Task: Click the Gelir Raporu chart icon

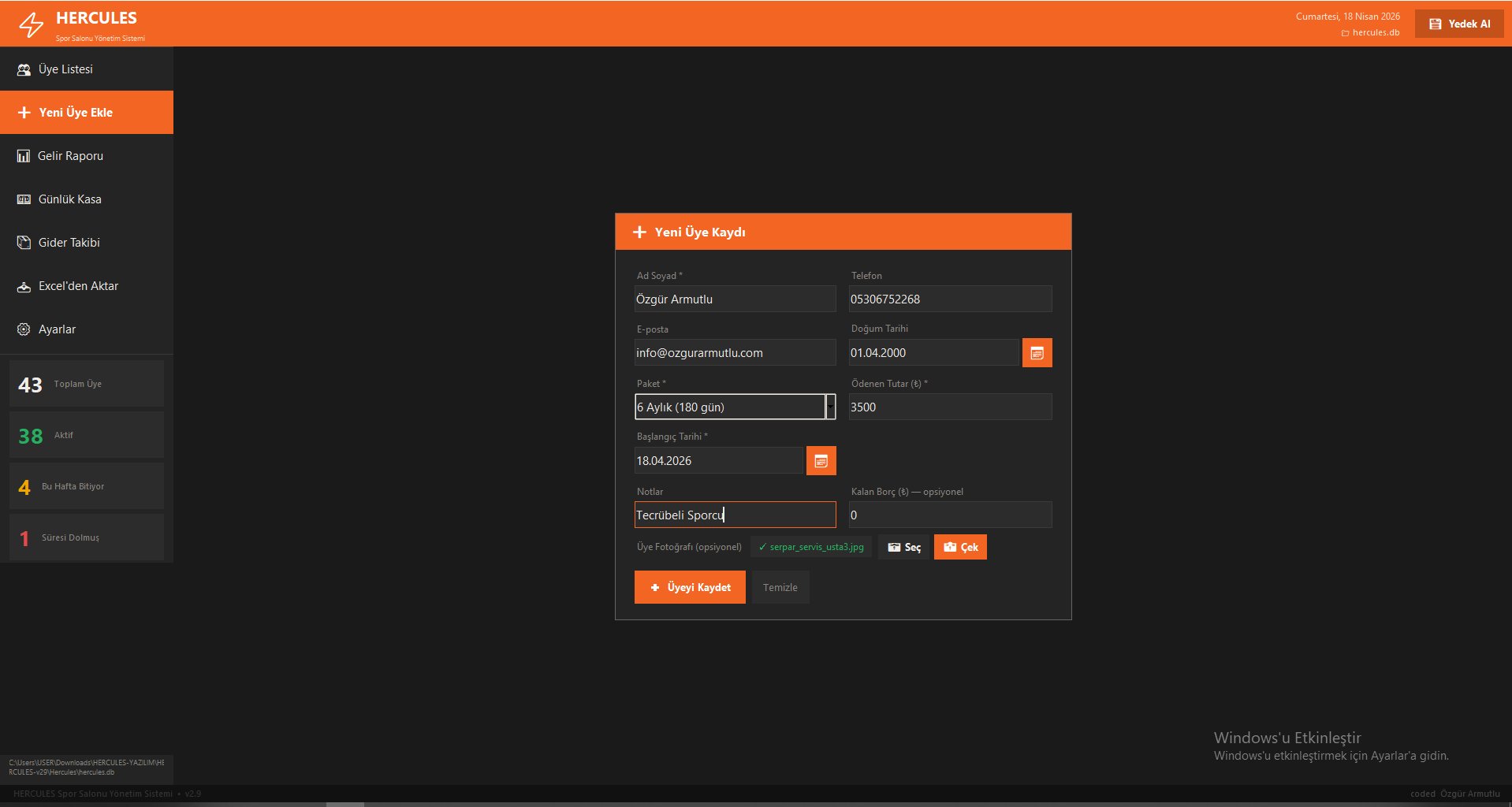Action: pos(24,156)
